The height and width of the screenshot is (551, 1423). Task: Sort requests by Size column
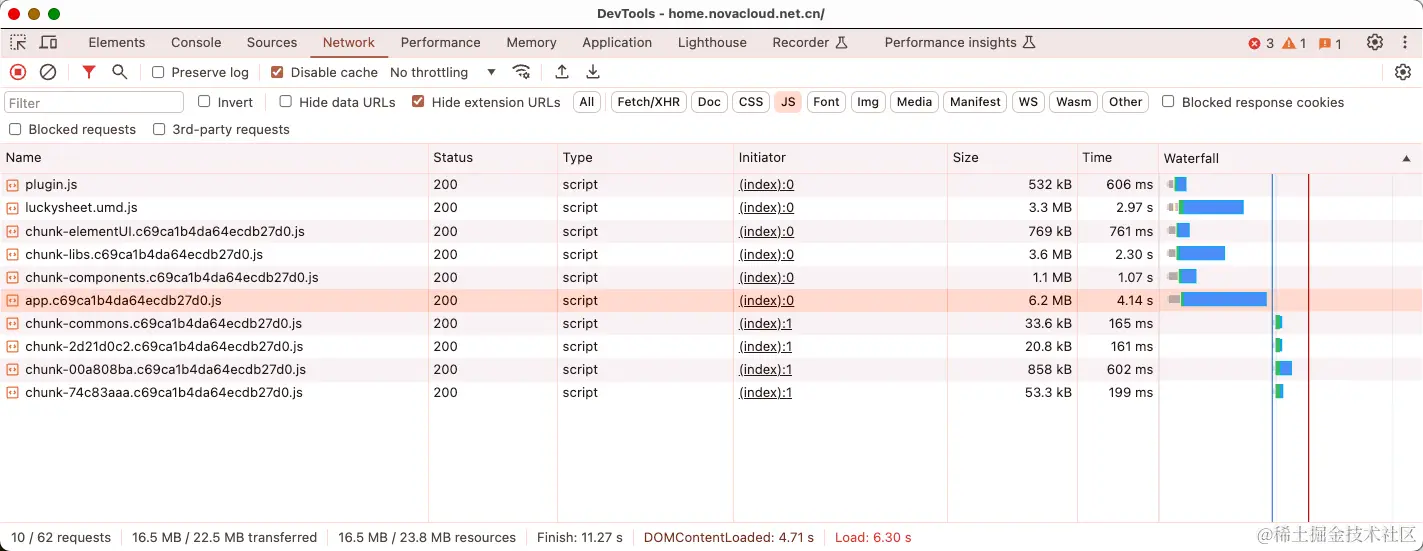(x=1012, y=157)
